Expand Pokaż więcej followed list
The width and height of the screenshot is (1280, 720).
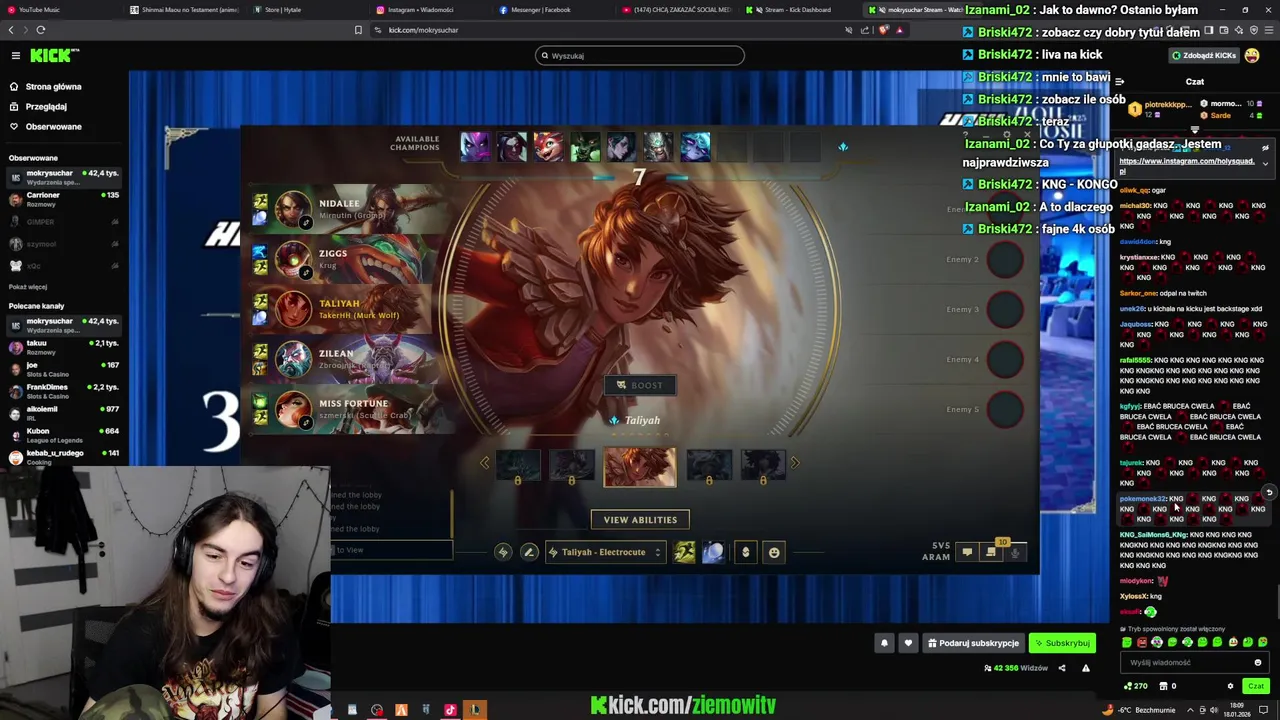[x=28, y=287]
